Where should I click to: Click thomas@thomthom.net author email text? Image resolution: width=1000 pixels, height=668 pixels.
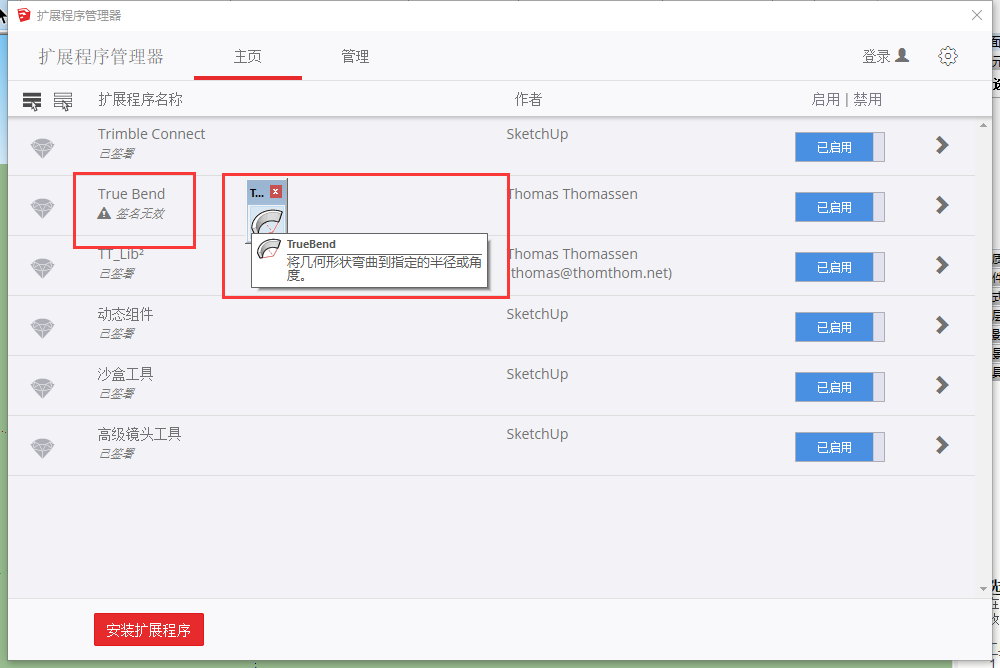(x=591, y=273)
